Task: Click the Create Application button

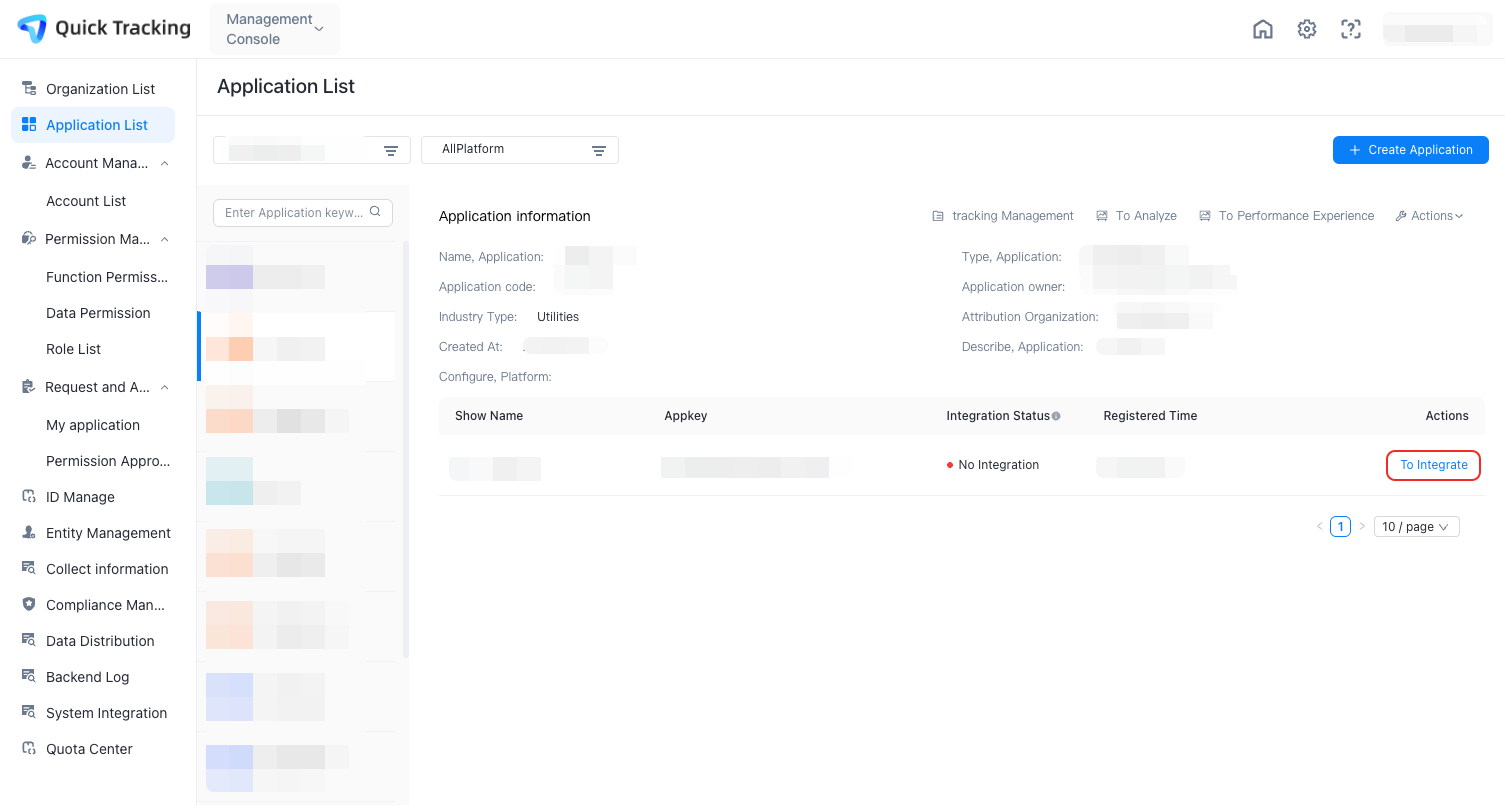Action: [1410, 150]
